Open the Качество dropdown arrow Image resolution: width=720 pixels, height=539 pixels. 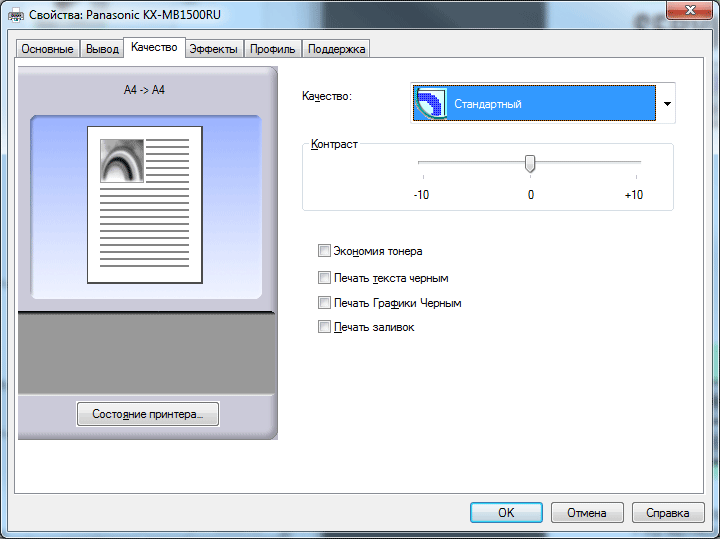coord(667,104)
